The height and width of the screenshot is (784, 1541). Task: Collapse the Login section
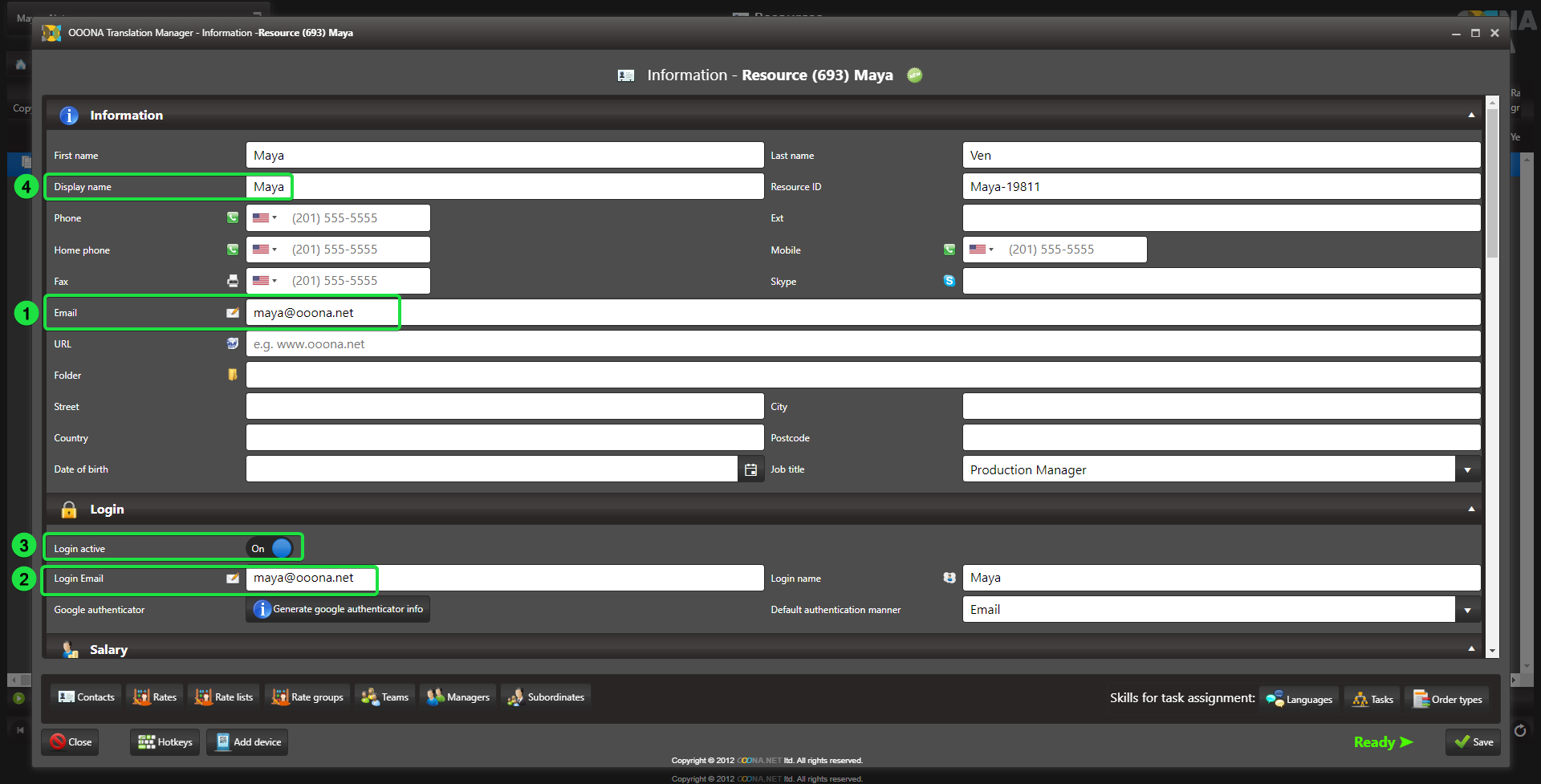[1471, 509]
